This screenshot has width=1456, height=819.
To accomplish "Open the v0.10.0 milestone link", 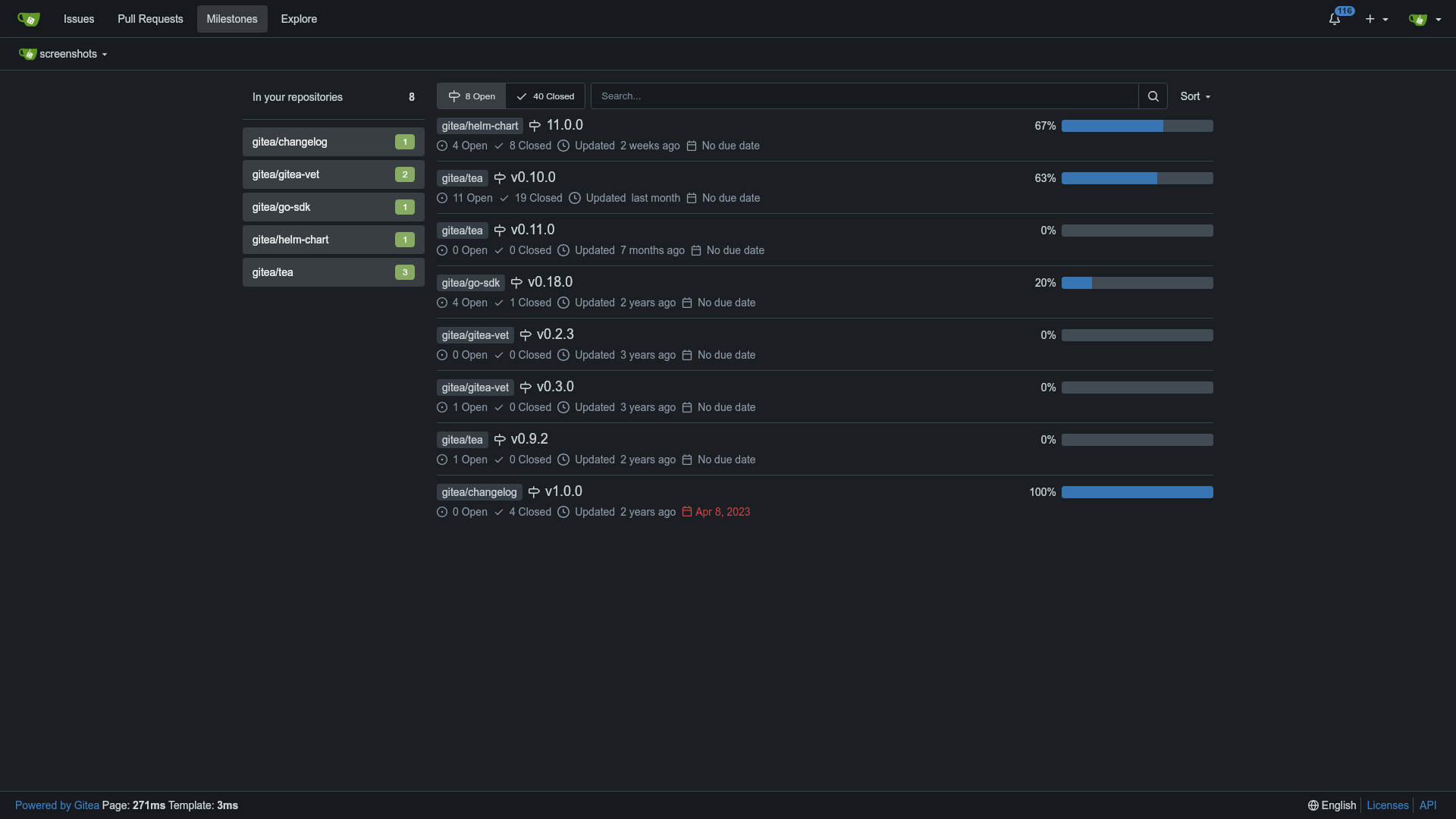I will [x=533, y=177].
